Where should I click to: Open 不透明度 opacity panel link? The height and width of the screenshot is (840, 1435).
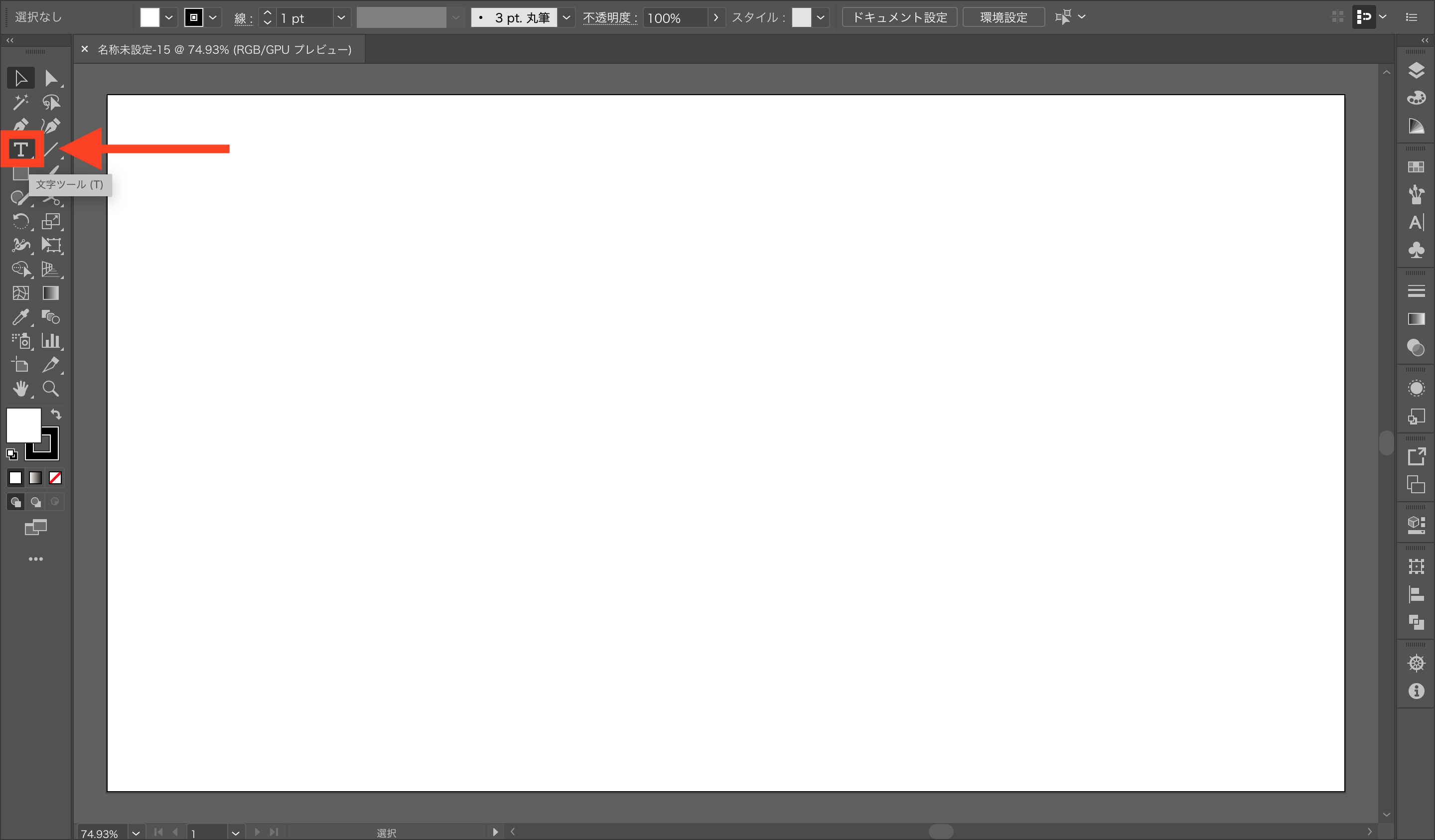(609, 17)
